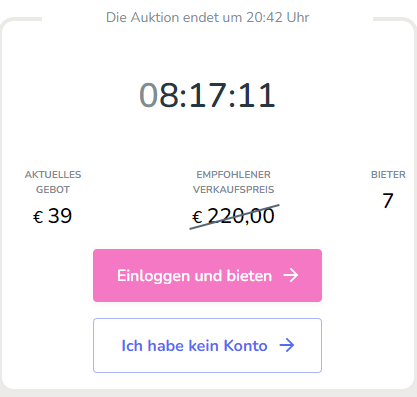Click the Ich habe kein Konto button
The height and width of the screenshot is (397, 417).
click(x=207, y=345)
